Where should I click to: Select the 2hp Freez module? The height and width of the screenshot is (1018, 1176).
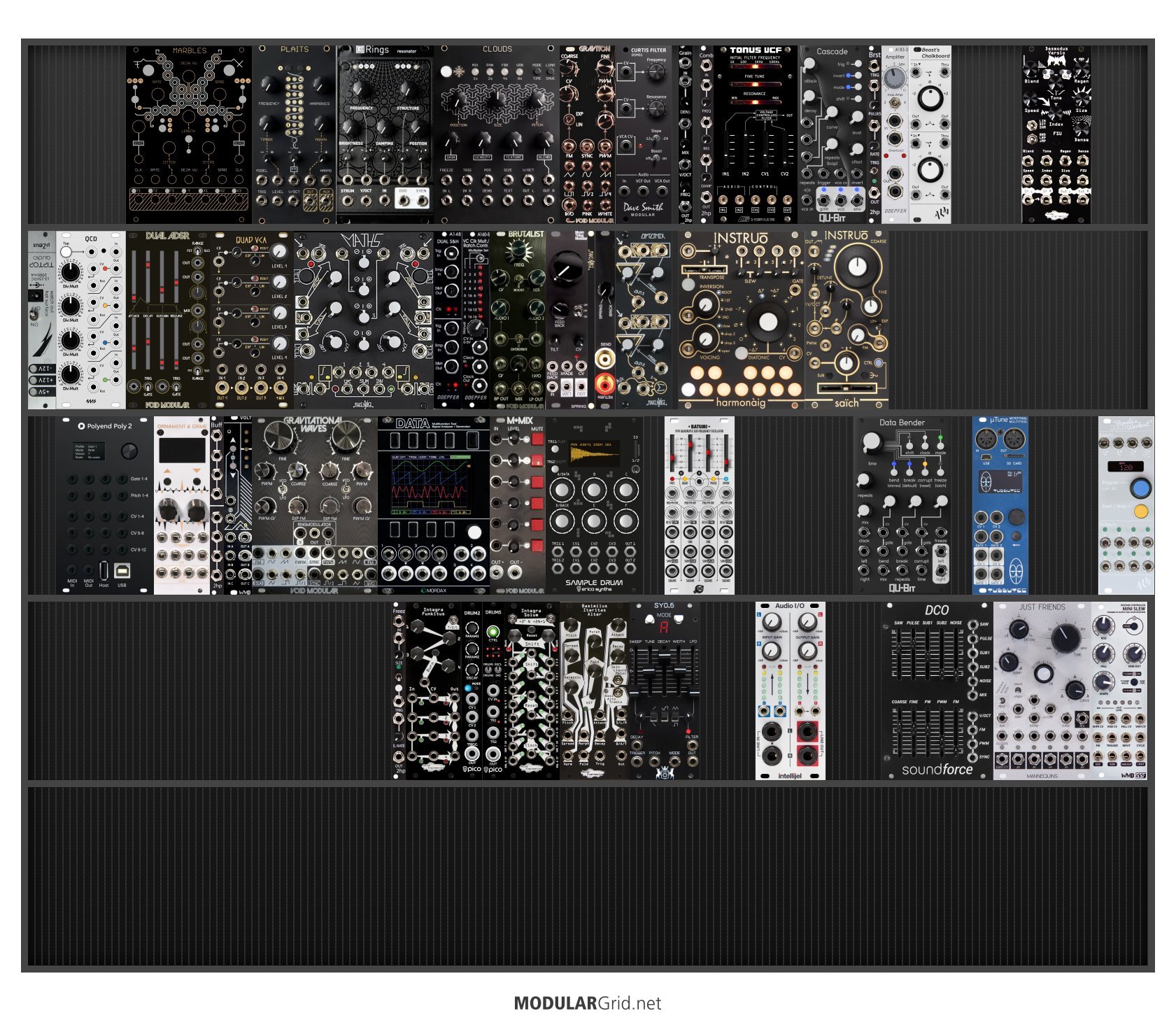point(399,691)
